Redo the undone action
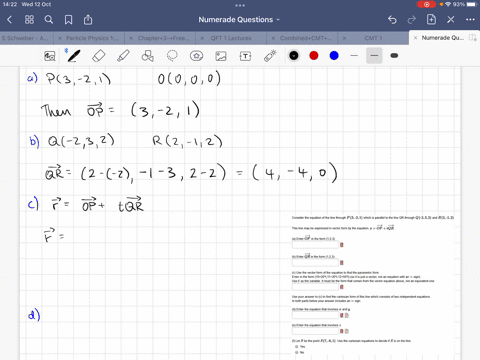 411,20
